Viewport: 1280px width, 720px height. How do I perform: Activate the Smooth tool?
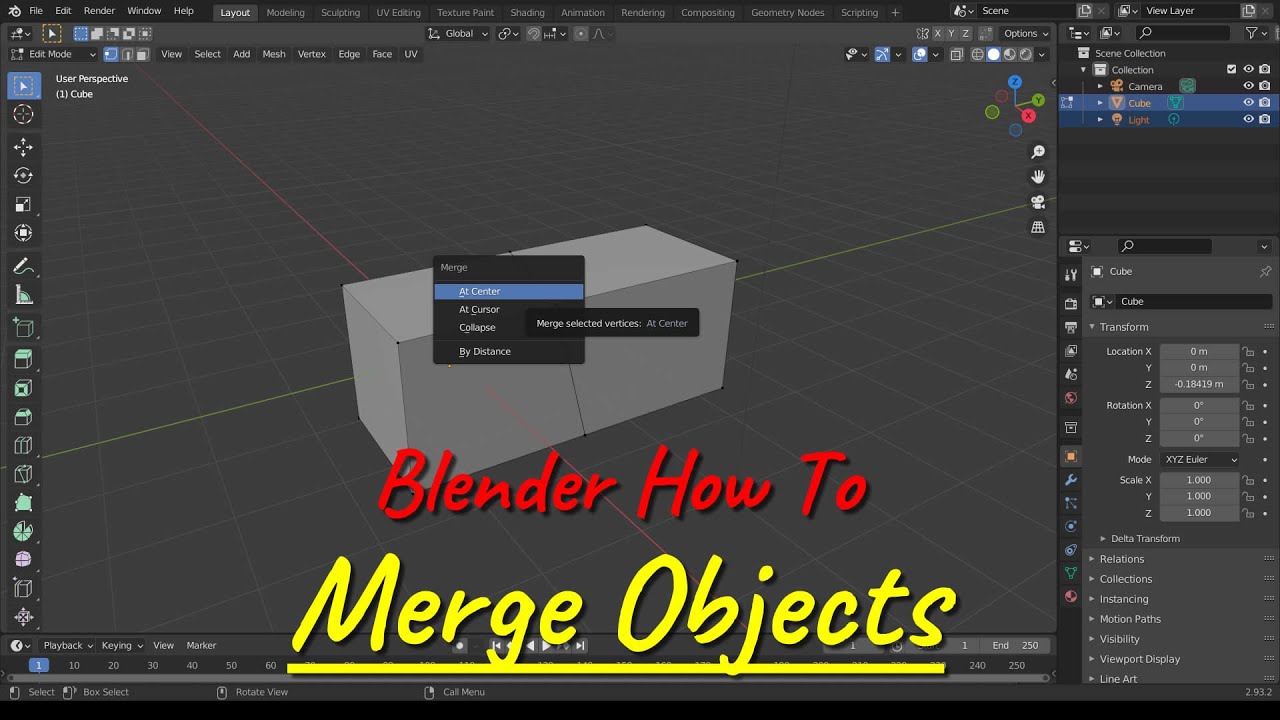pos(23,561)
